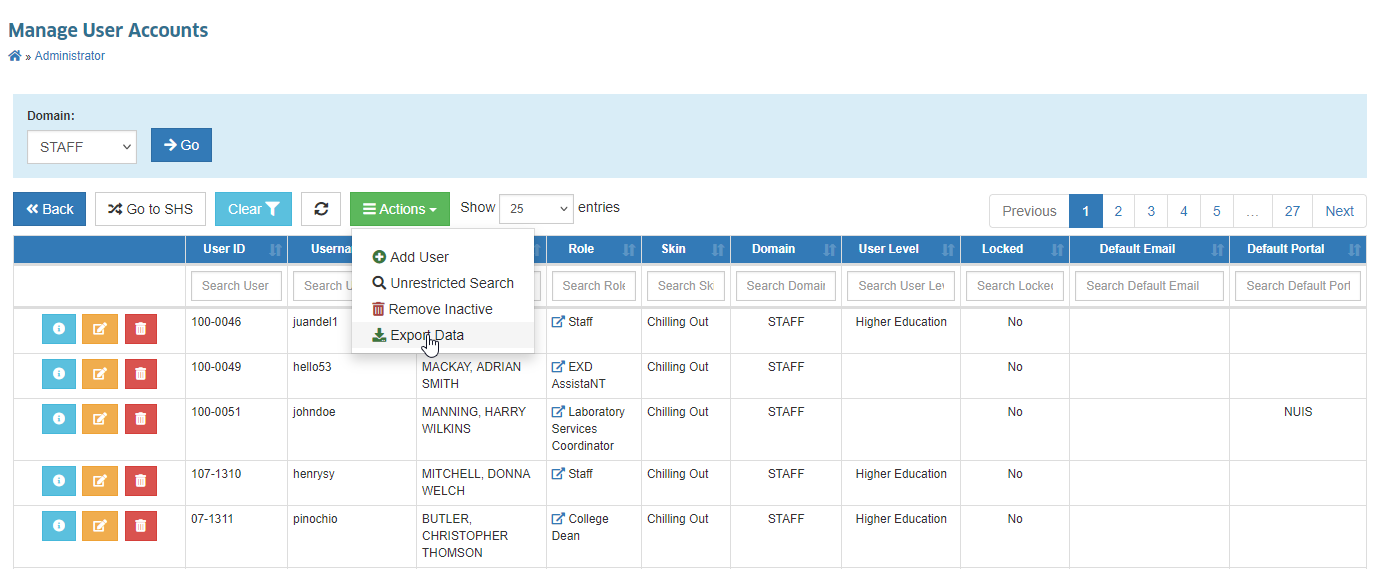The width and height of the screenshot is (1381, 569).
Task: Edit user juandel1 record
Action: 100,328
